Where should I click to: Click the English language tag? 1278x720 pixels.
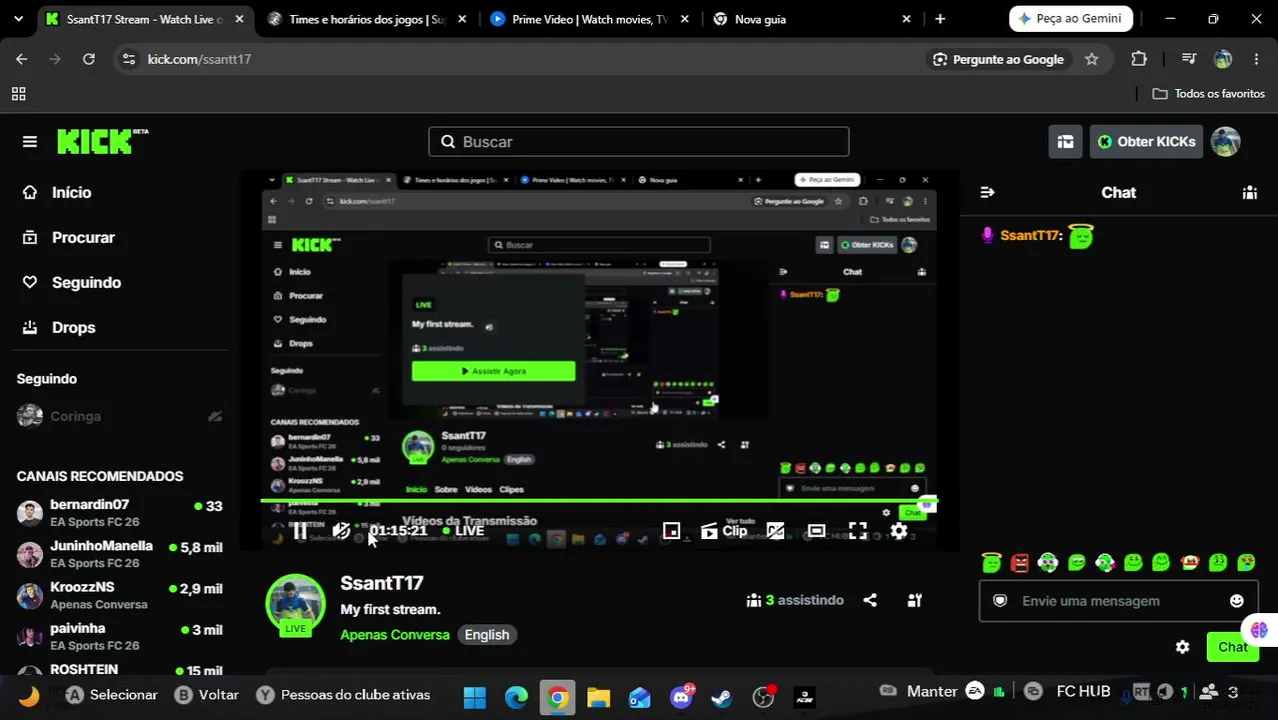(487, 635)
